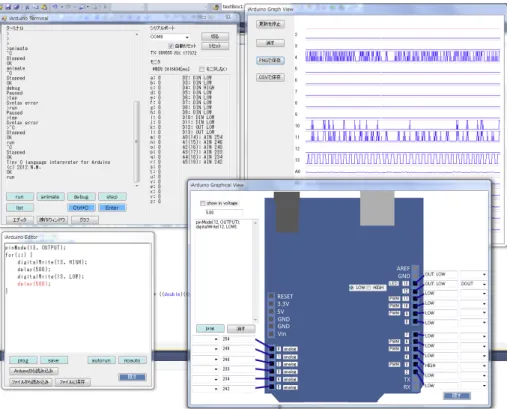Click the Arduinoから読み込み button
Viewport: 510px width, 409px height.
click(x=34, y=371)
